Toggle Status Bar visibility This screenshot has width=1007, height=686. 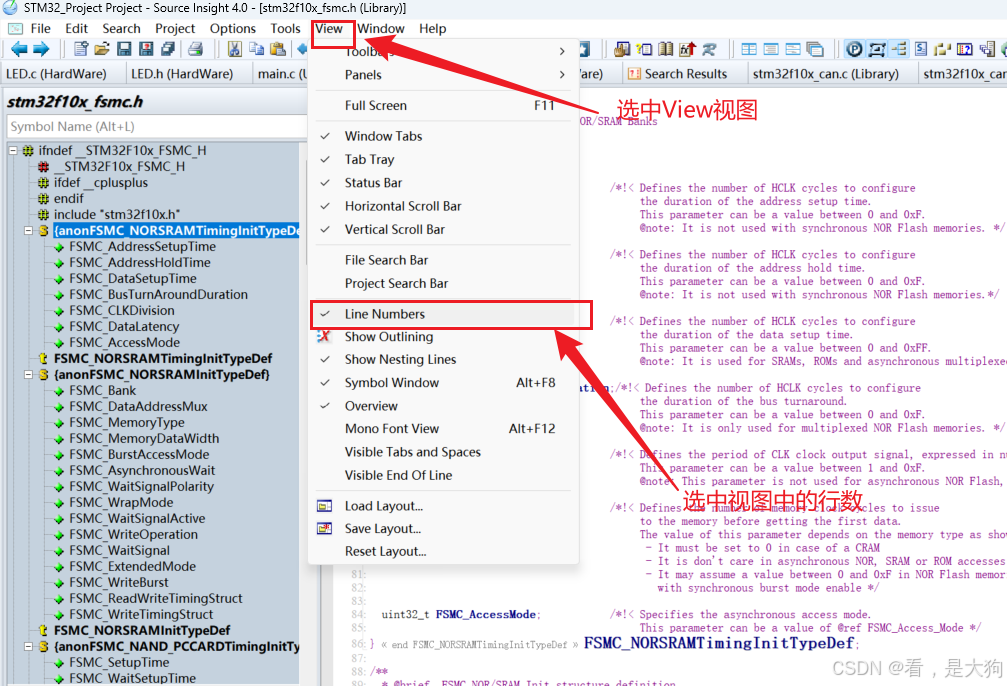click(444, 182)
